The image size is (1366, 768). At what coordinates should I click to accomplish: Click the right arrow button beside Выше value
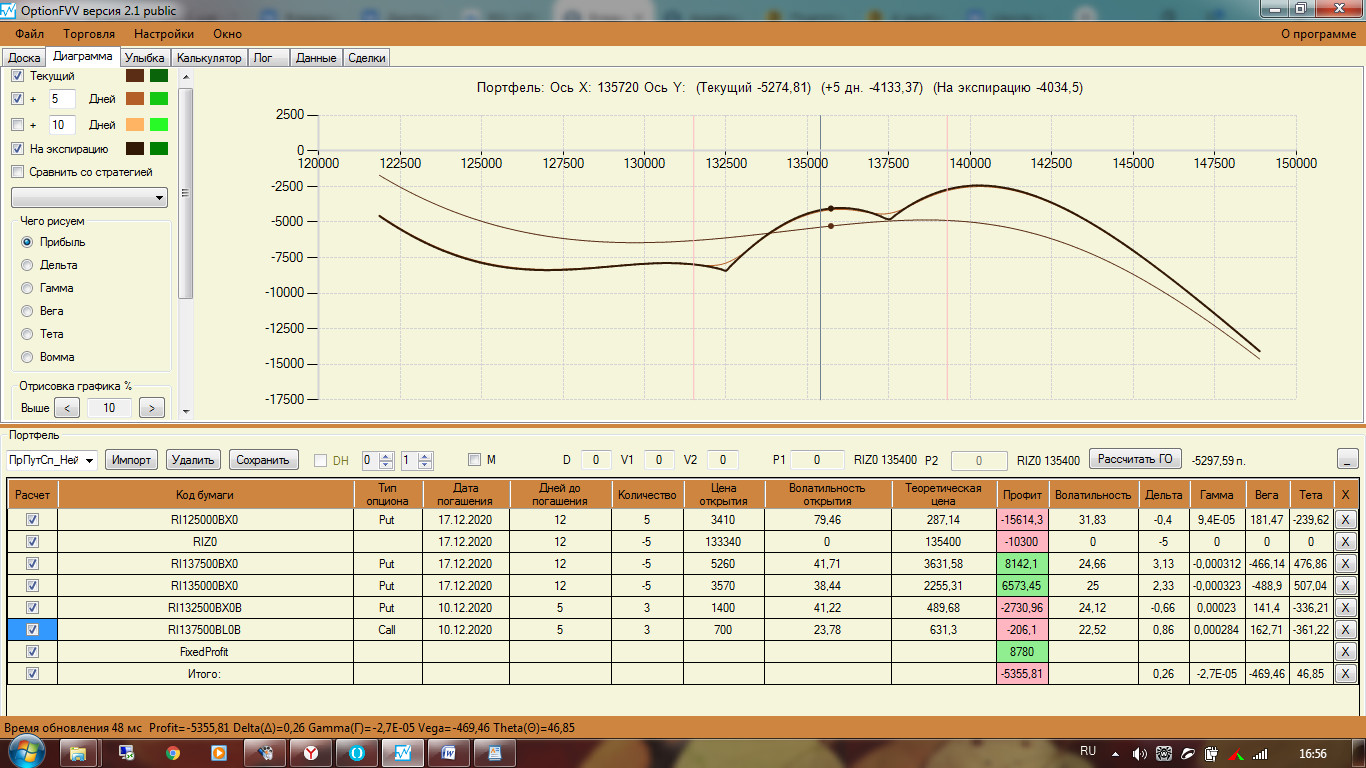[152, 408]
